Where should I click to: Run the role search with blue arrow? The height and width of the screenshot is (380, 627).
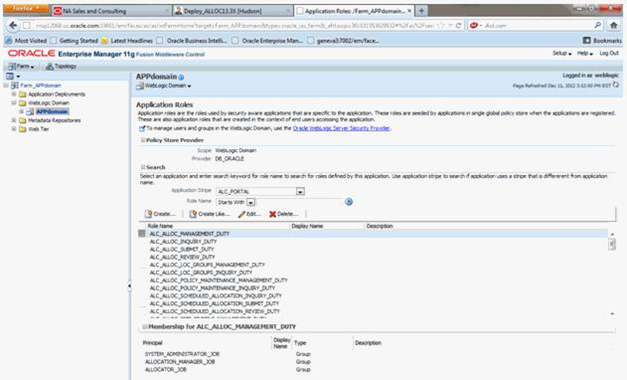click(349, 202)
